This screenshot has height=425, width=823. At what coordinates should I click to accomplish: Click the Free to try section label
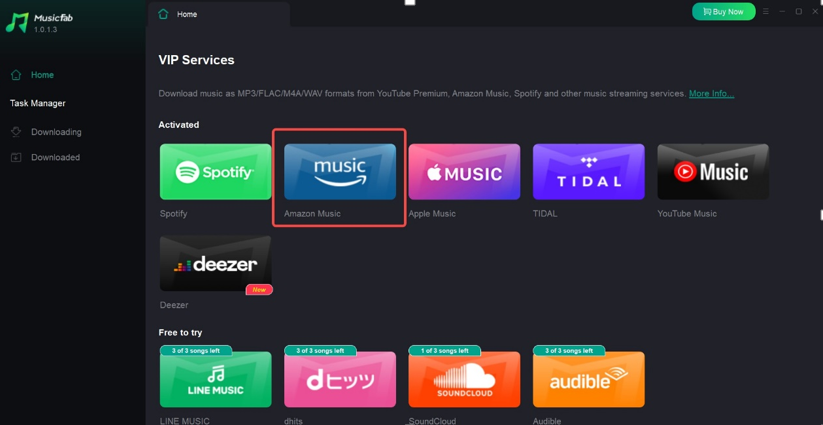coord(180,333)
